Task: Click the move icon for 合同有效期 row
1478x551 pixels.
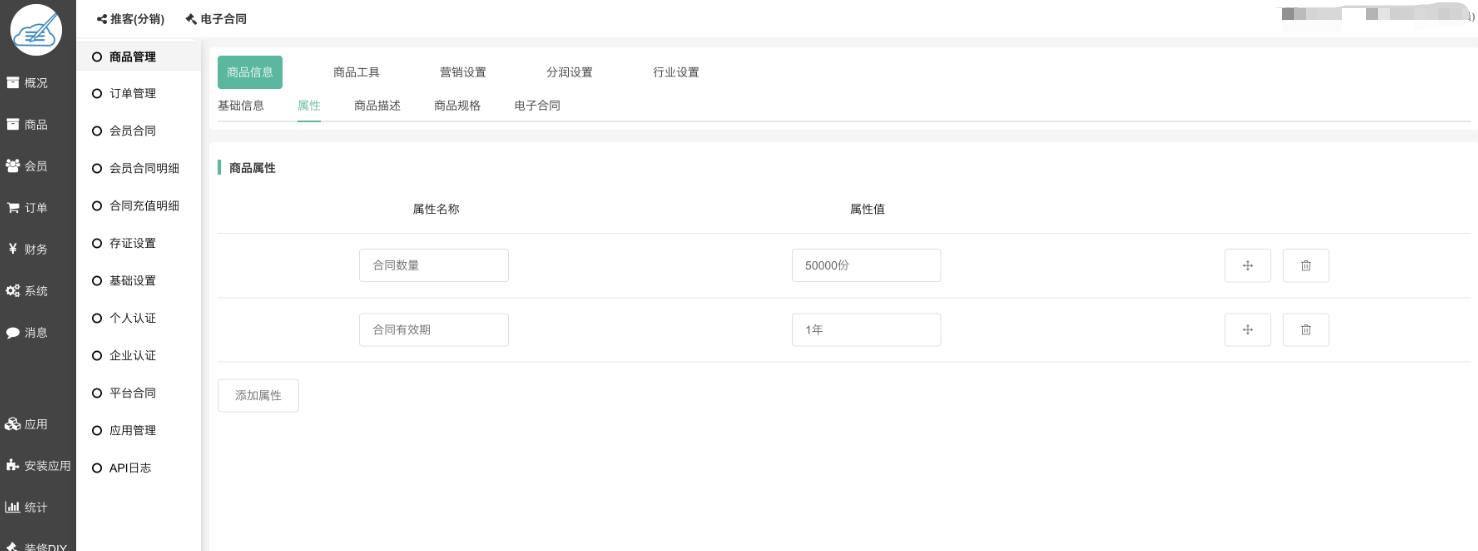Action: pyautogui.click(x=1247, y=330)
